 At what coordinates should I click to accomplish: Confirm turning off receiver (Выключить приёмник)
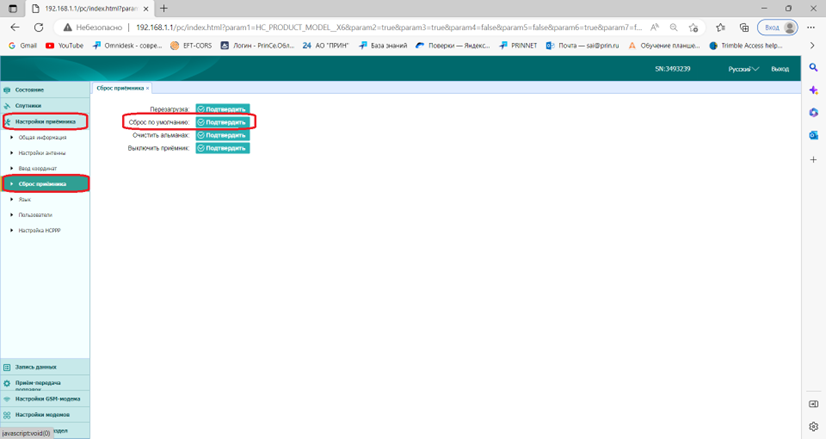(222, 148)
